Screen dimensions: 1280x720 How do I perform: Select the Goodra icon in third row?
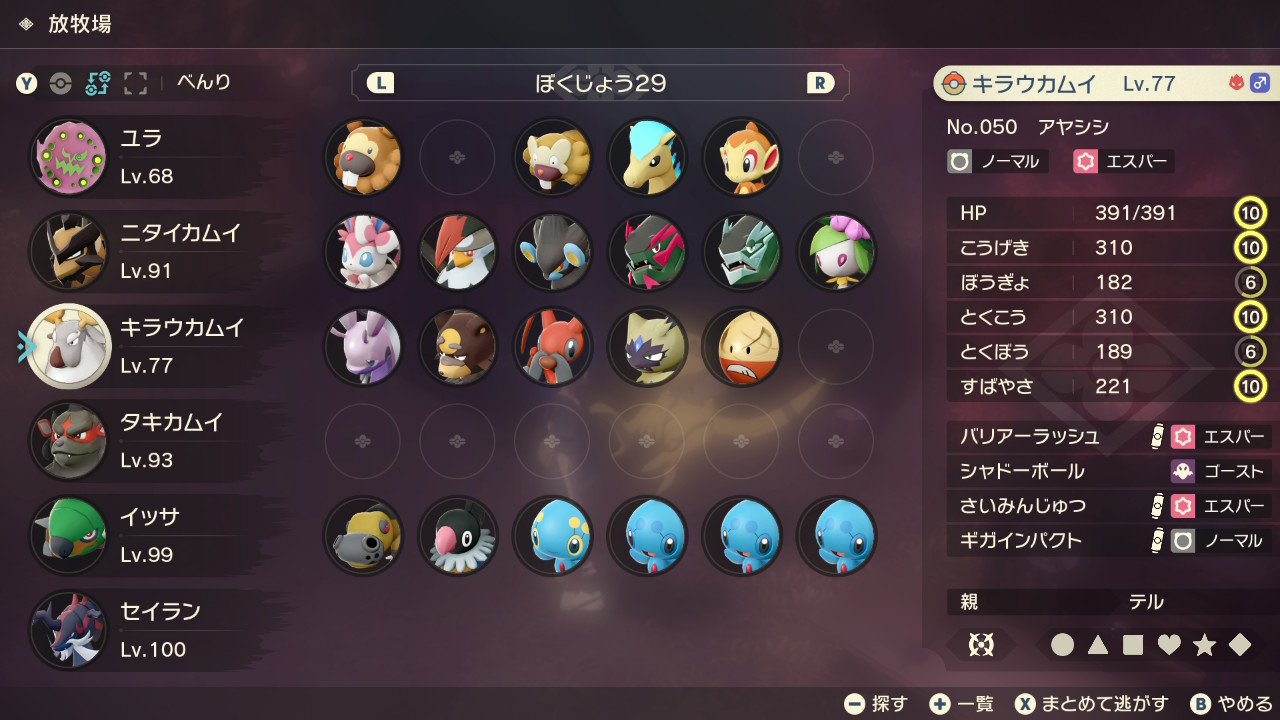point(363,346)
